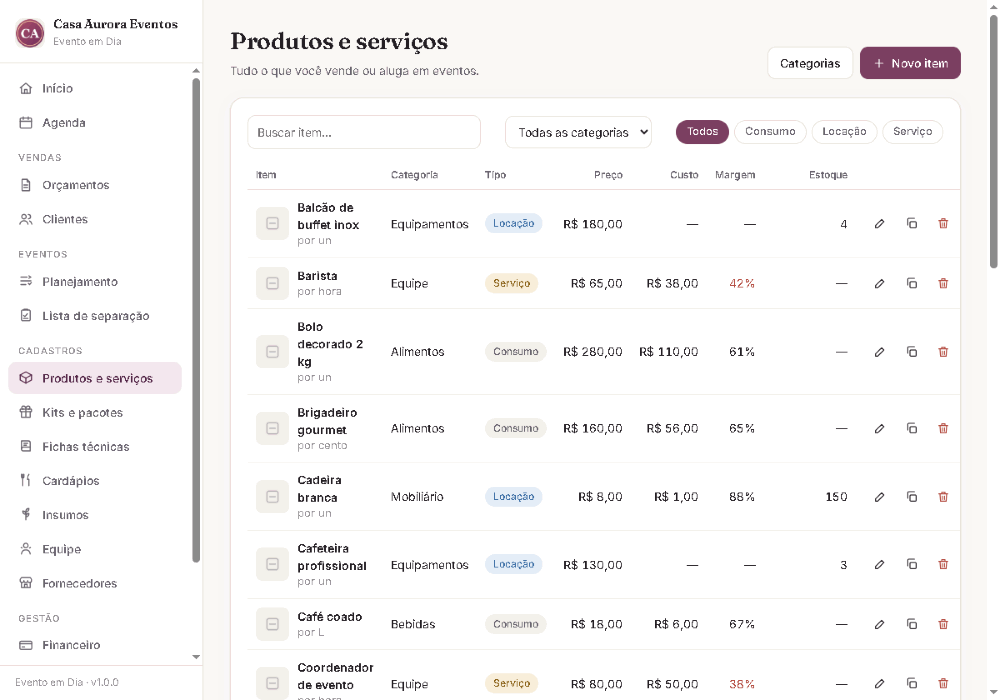Screen dimensions: 1000x700
Task: Focus the Buscar item search field
Action: click(364, 133)
